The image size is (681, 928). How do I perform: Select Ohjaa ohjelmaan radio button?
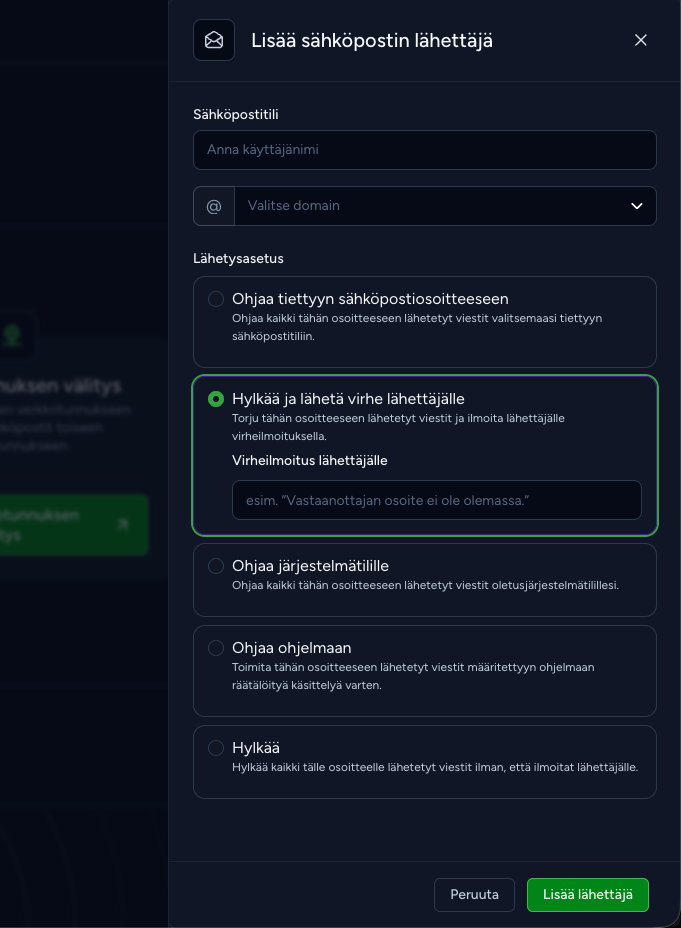[x=216, y=647]
